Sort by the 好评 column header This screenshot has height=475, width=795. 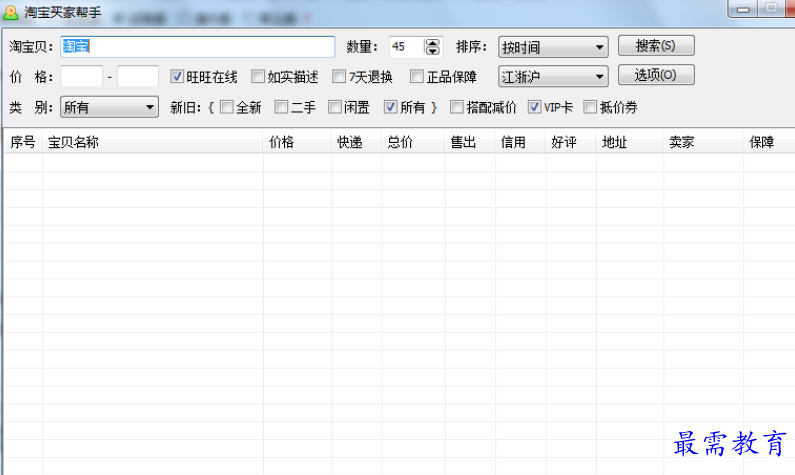pyautogui.click(x=571, y=142)
